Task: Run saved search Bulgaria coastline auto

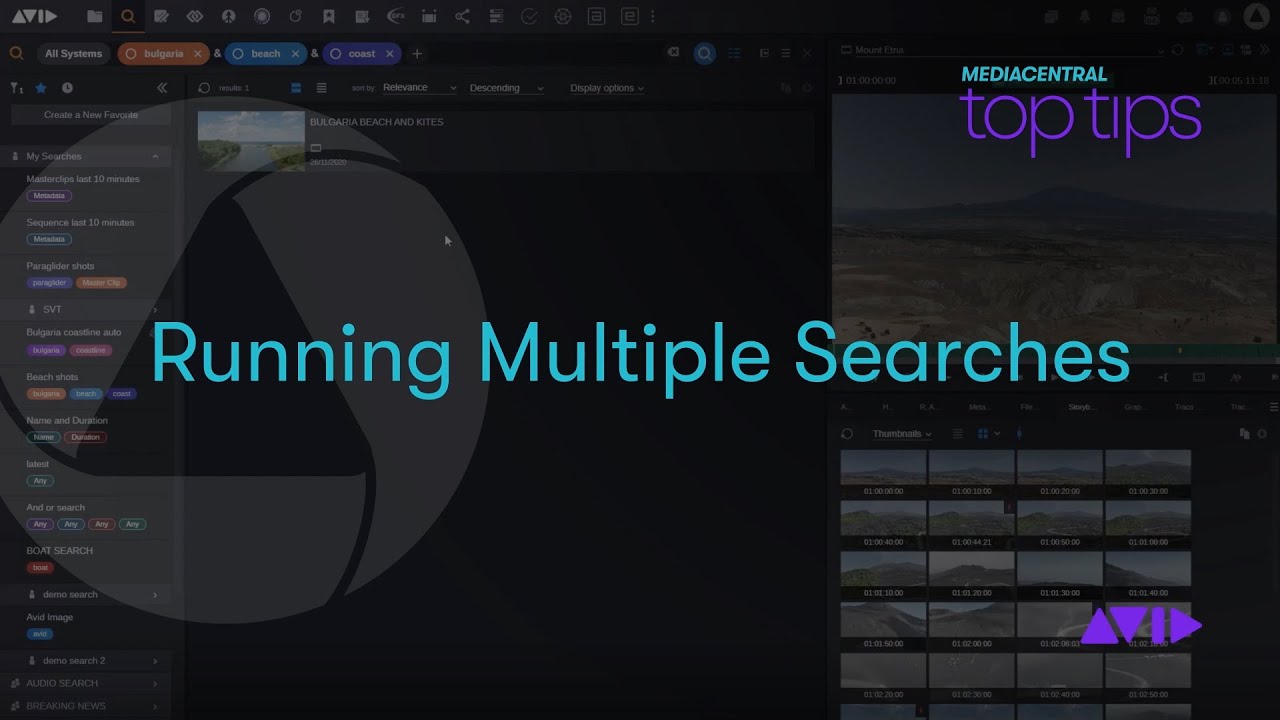Action: point(73,332)
